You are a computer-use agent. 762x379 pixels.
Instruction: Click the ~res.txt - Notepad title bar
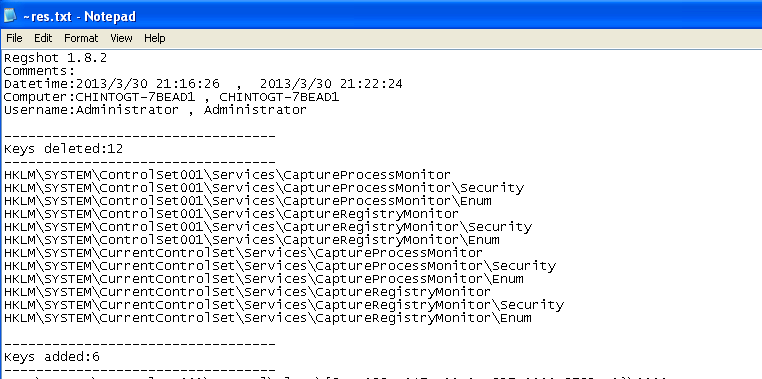click(381, 16)
